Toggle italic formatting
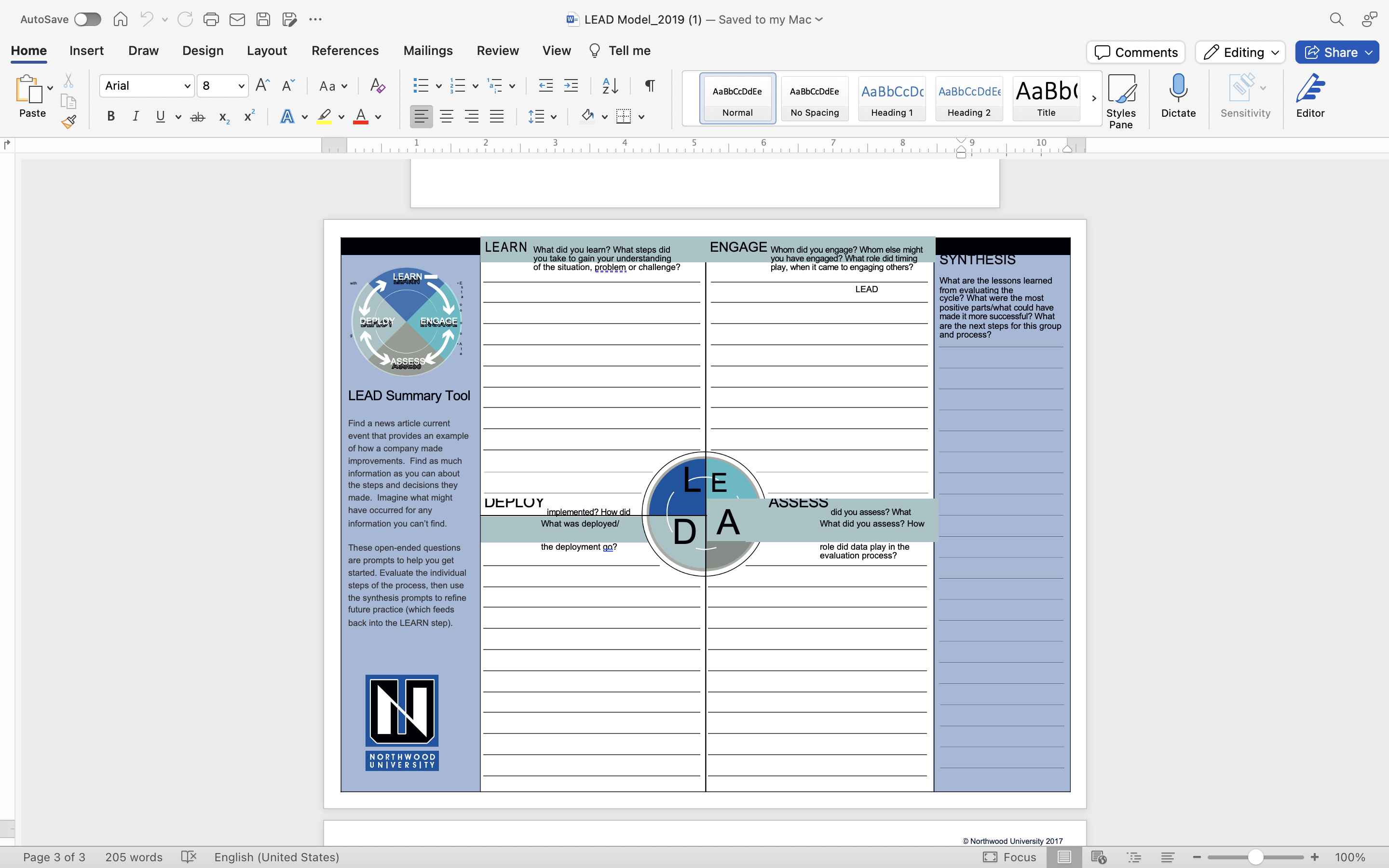Screen dimensions: 1389x868 pyautogui.click(x=136, y=117)
